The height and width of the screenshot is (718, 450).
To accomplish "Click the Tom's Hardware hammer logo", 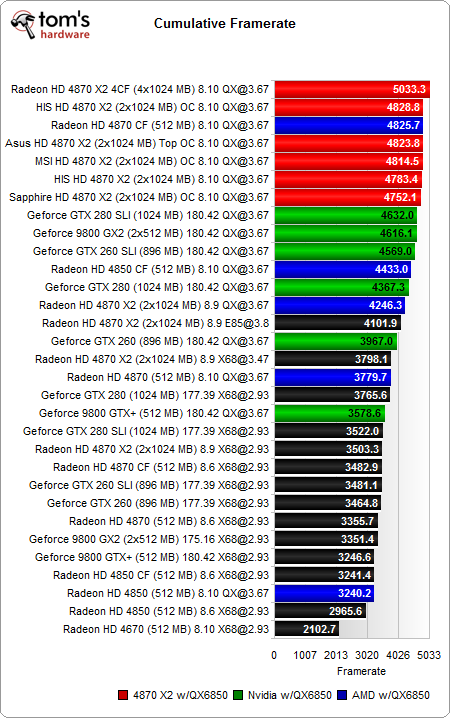I will coord(23,25).
